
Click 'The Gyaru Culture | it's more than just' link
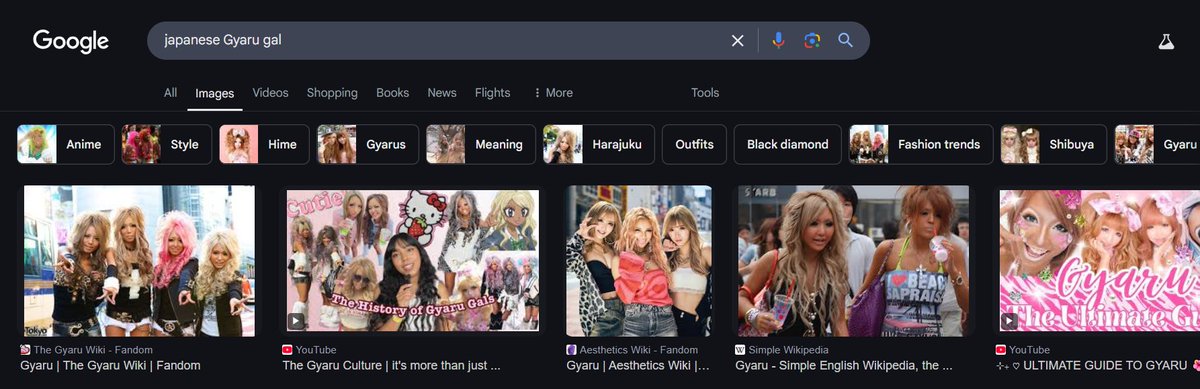point(390,366)
